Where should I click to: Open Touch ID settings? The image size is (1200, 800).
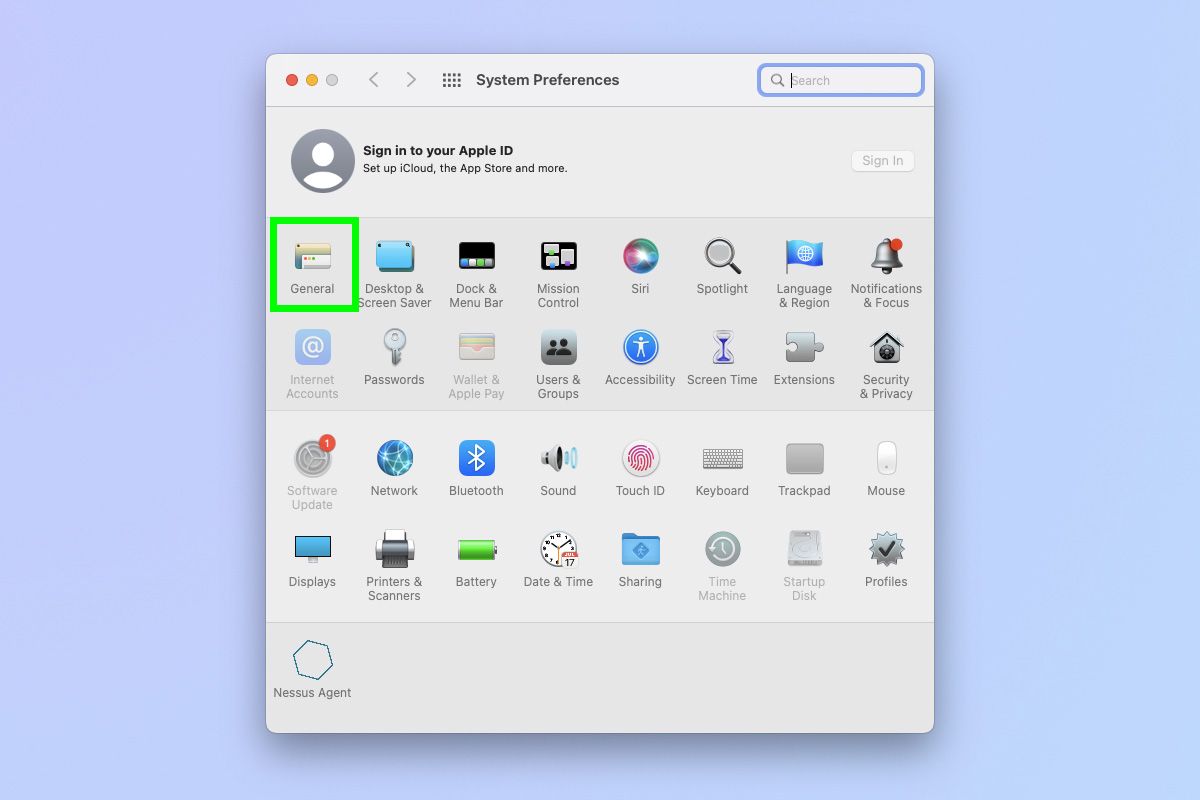click(640, 460)
